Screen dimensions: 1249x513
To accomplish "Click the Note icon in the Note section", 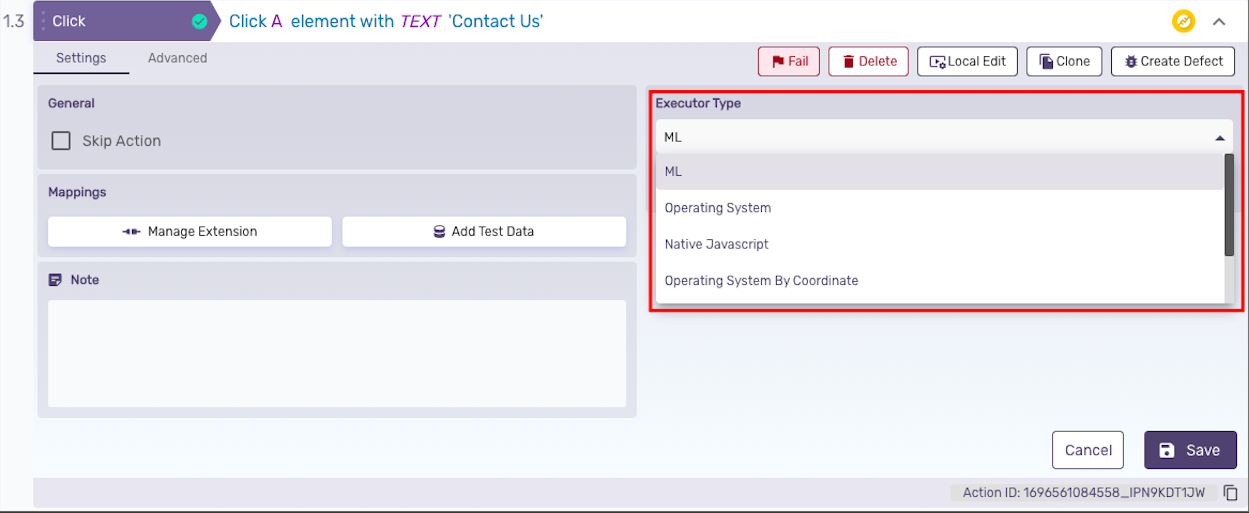I will [x=56, y=280].
